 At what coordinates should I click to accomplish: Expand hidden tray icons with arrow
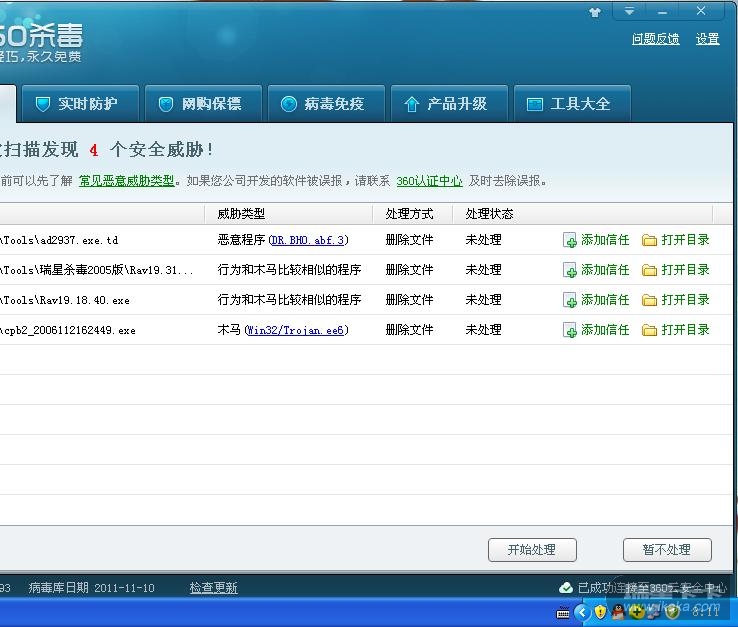581,611
